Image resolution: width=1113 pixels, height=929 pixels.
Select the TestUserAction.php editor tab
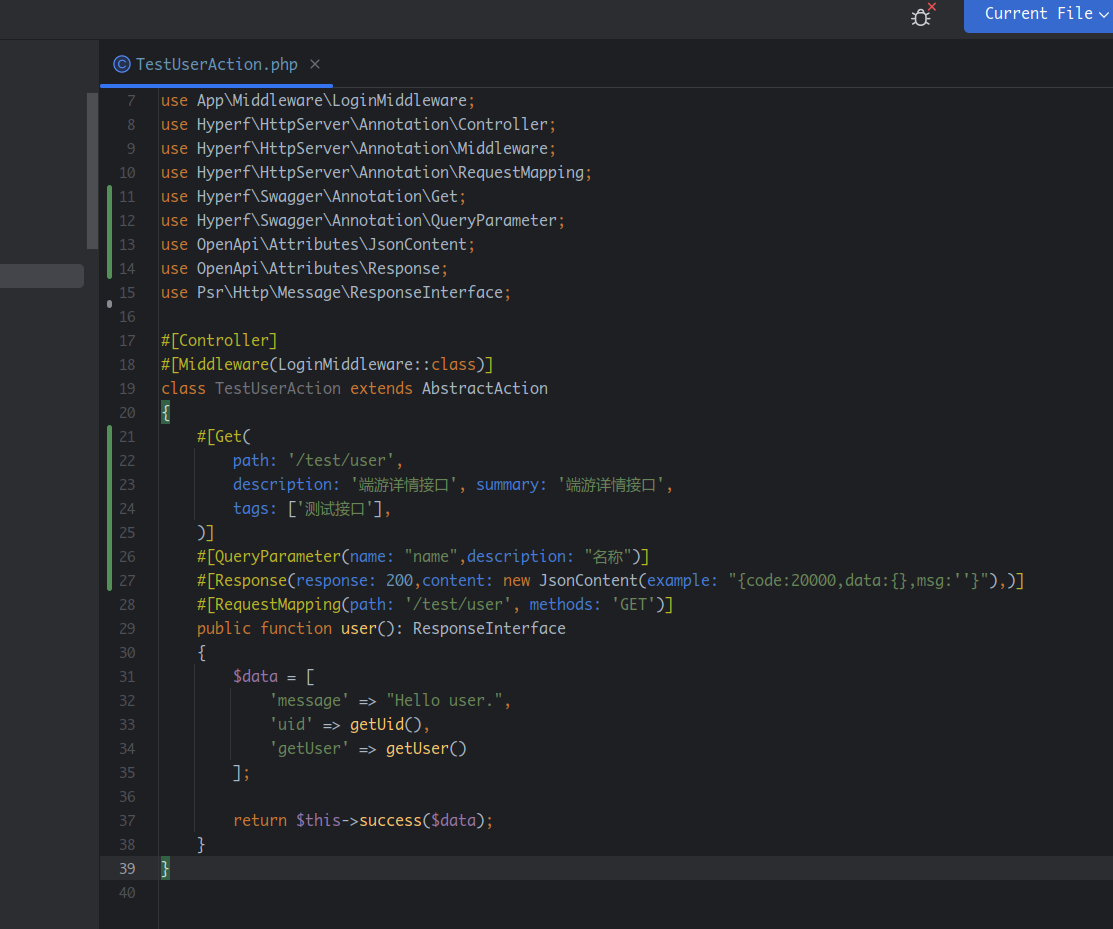point(216,65)
